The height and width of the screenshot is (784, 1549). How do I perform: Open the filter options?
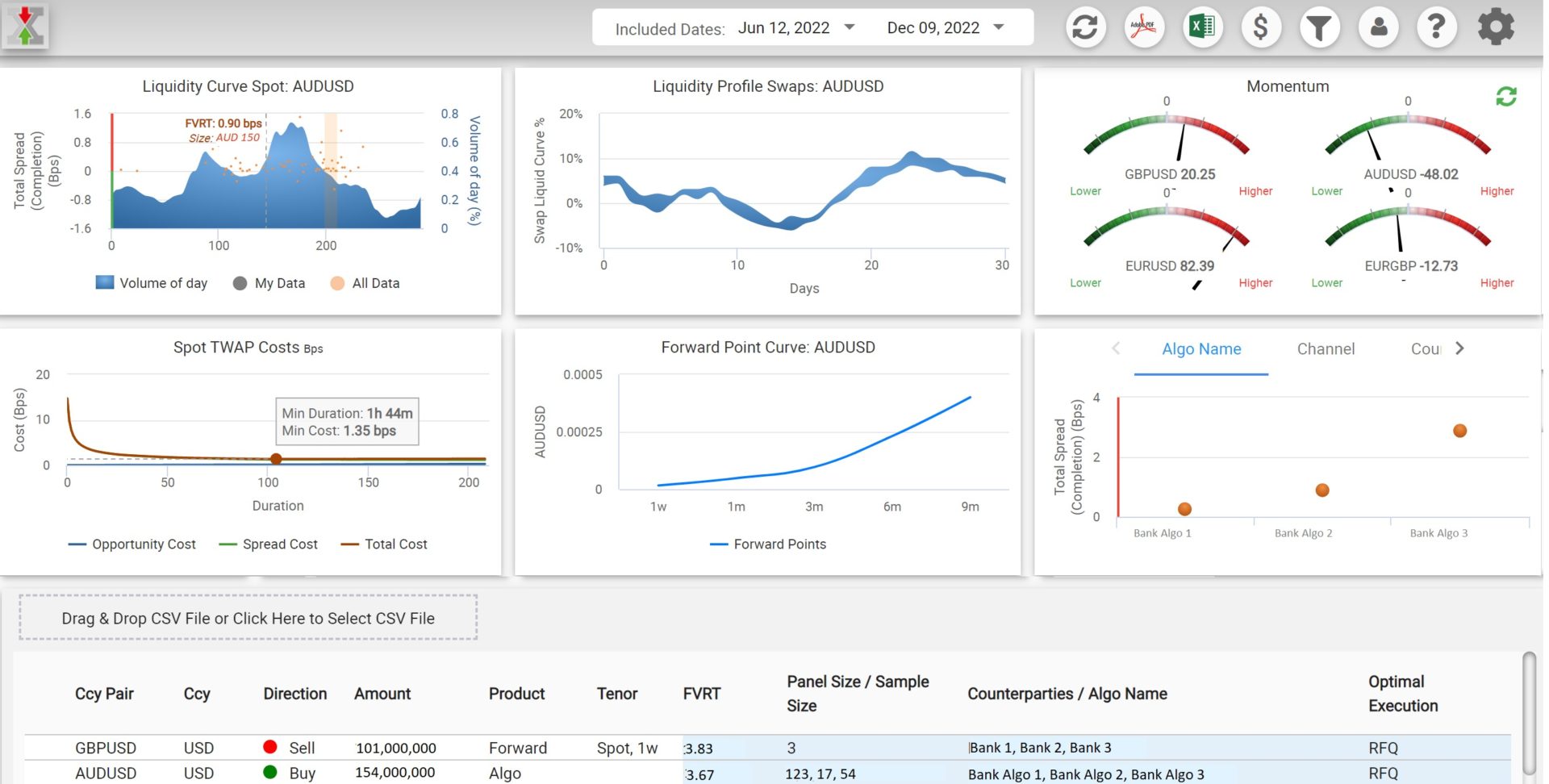click(1319, 27)
